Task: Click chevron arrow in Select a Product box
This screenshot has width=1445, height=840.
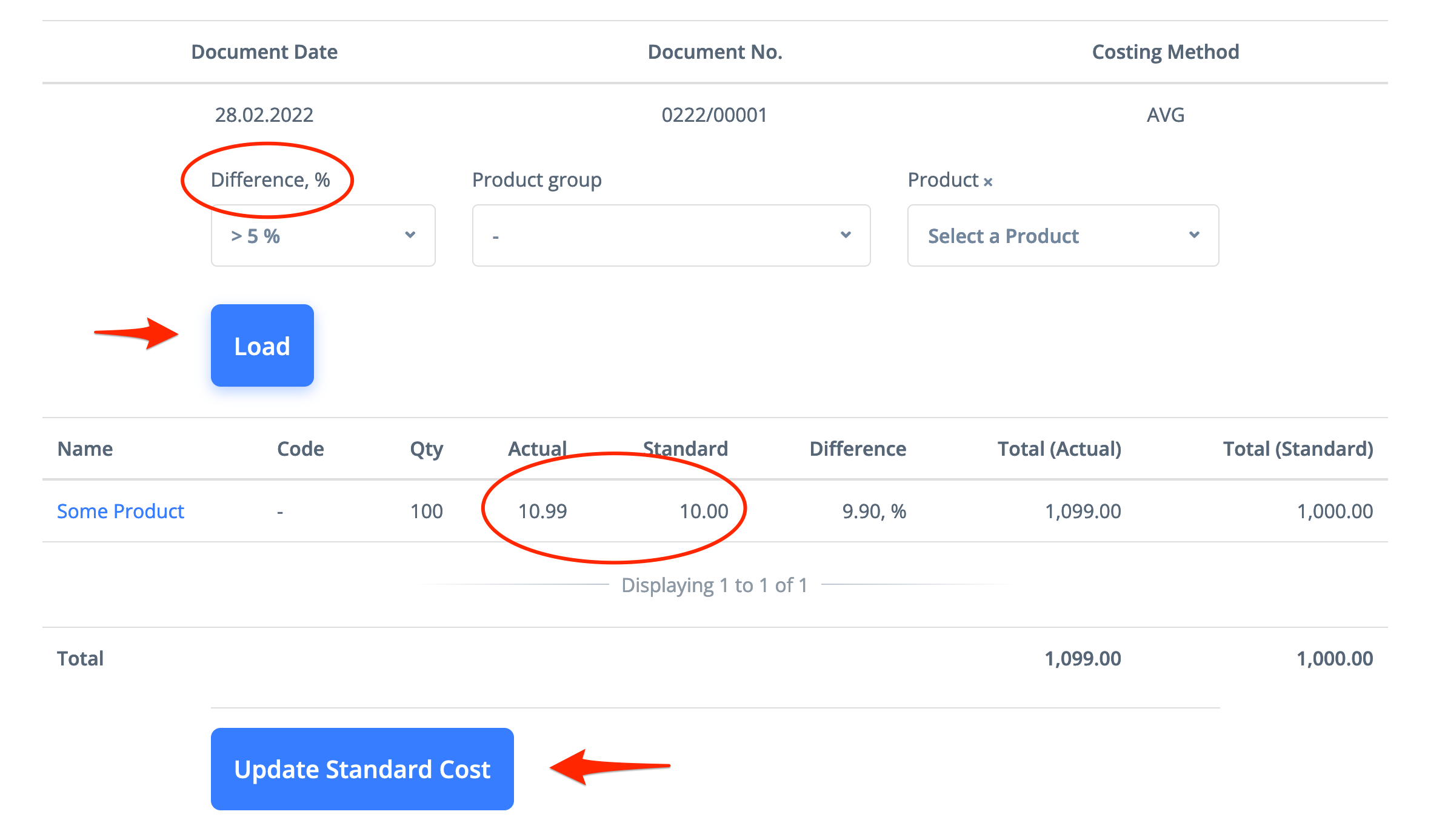Action: pos(1194,235)
